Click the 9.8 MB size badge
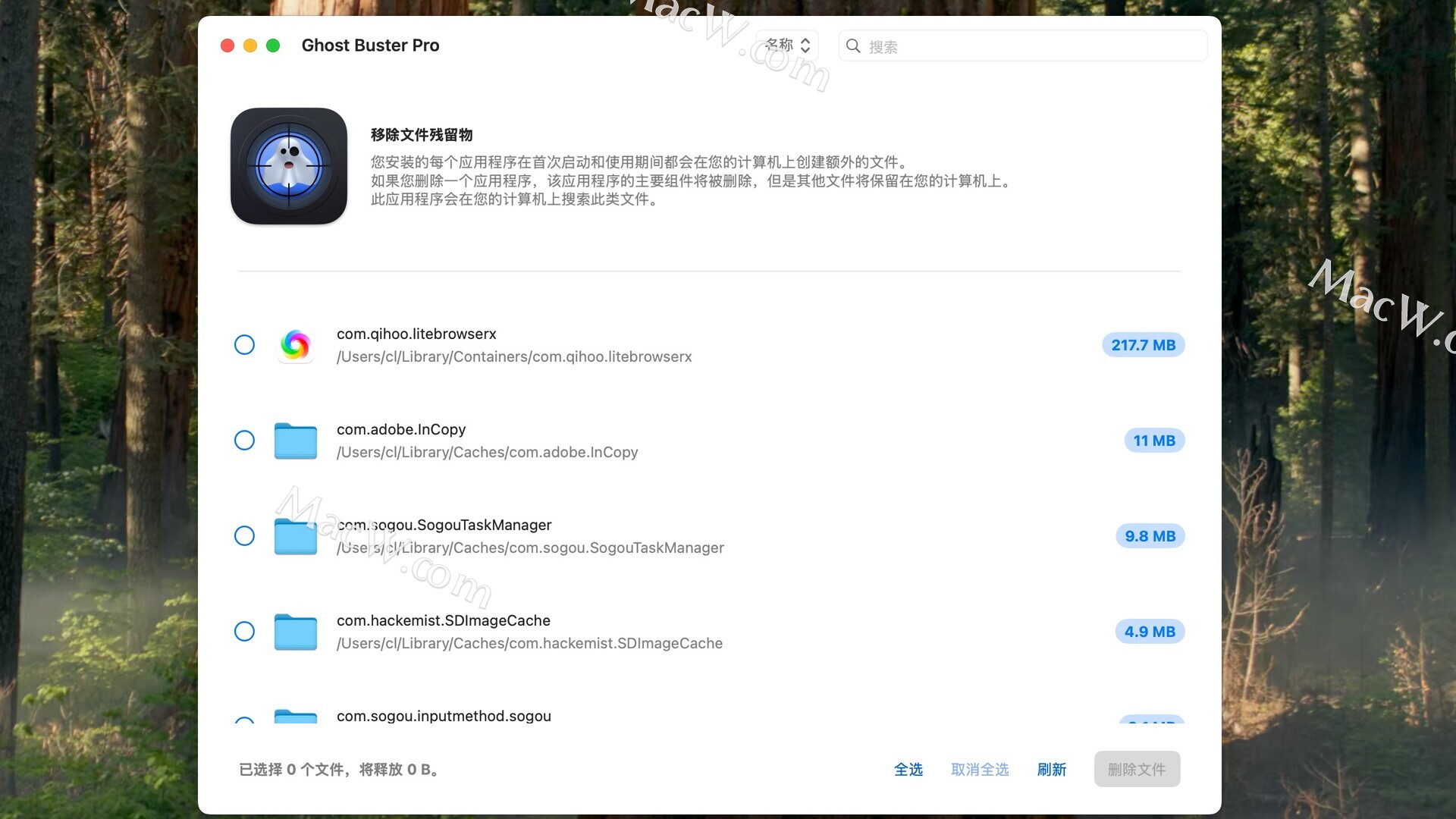Image resolution: width=1456 pixels, height=819 pixels. [x=1150, y=536]
